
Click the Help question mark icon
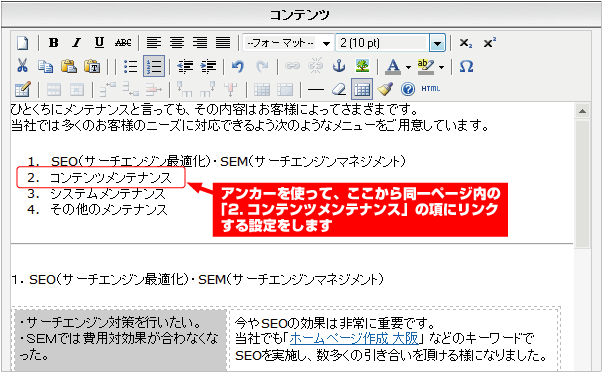(x=408, y=89)
